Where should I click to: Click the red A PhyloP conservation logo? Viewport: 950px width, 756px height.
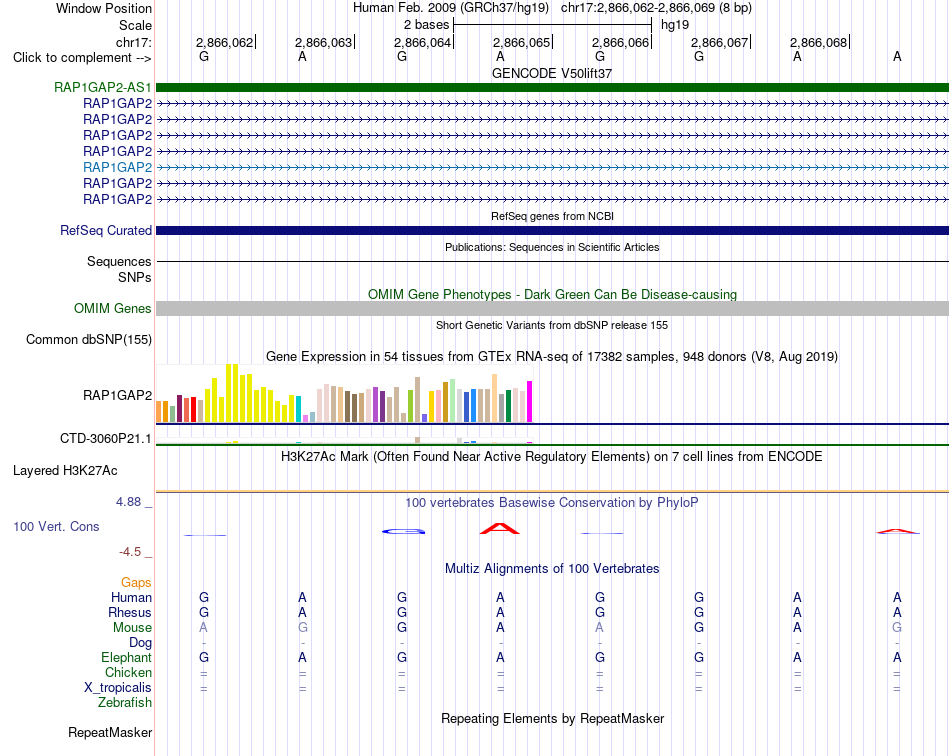coord(500,528)
